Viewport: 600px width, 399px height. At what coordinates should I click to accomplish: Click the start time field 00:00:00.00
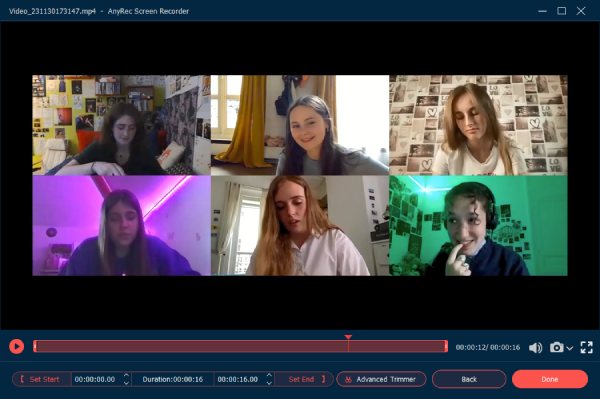click(x=95, y=379)
